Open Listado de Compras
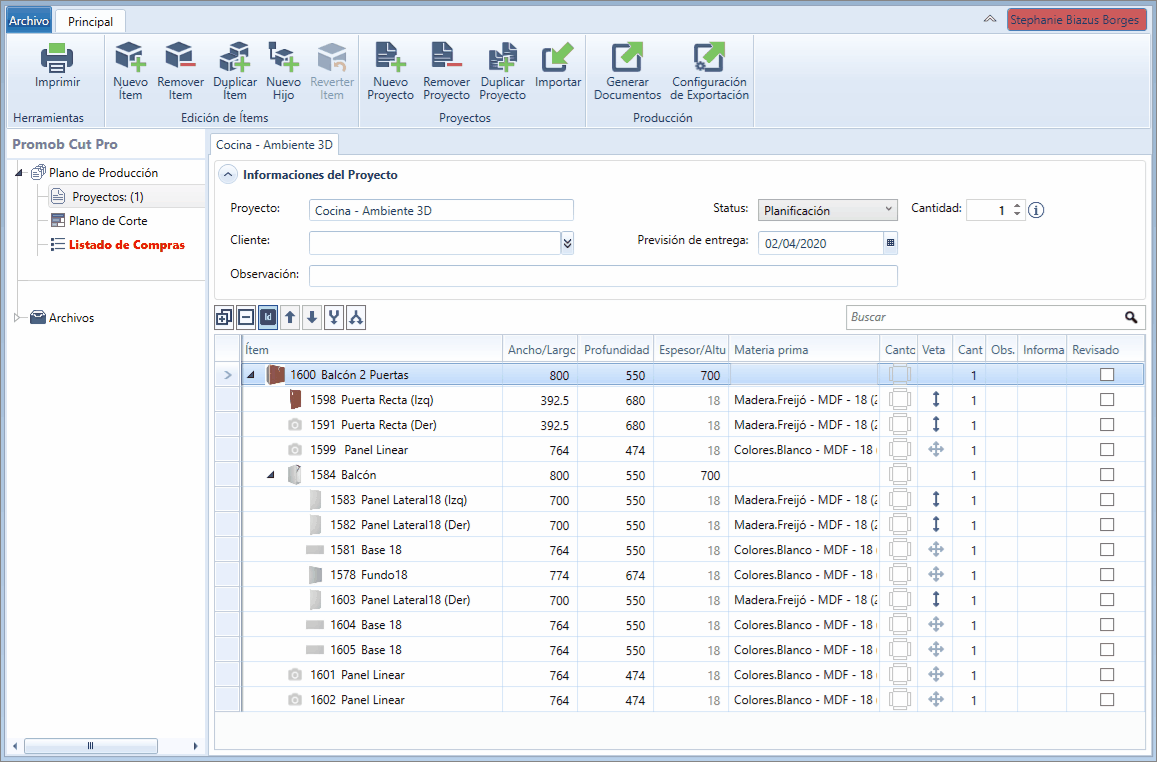 pos(126,245)
